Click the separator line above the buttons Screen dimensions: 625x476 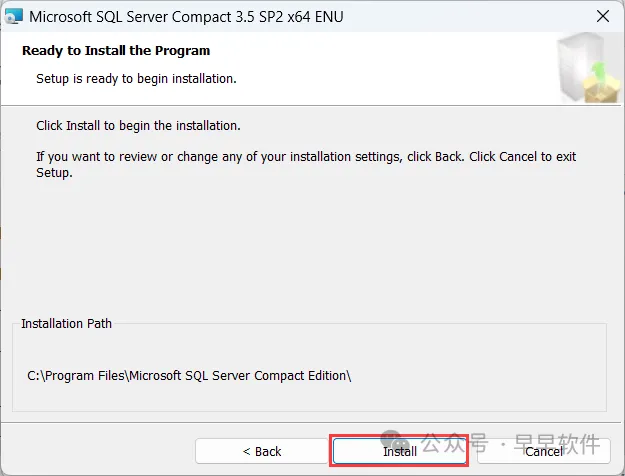[x=311, y=422]
